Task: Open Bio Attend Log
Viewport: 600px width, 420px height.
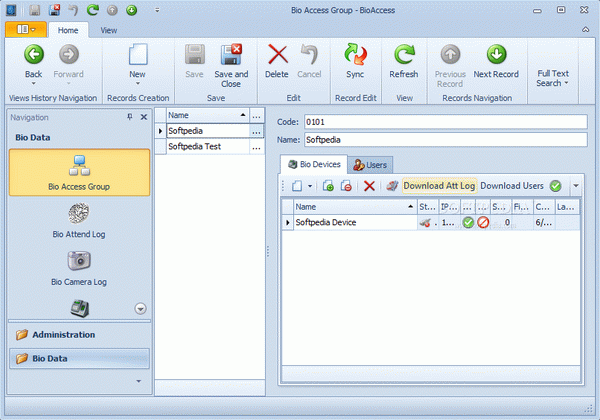Action: coord(79,221)
